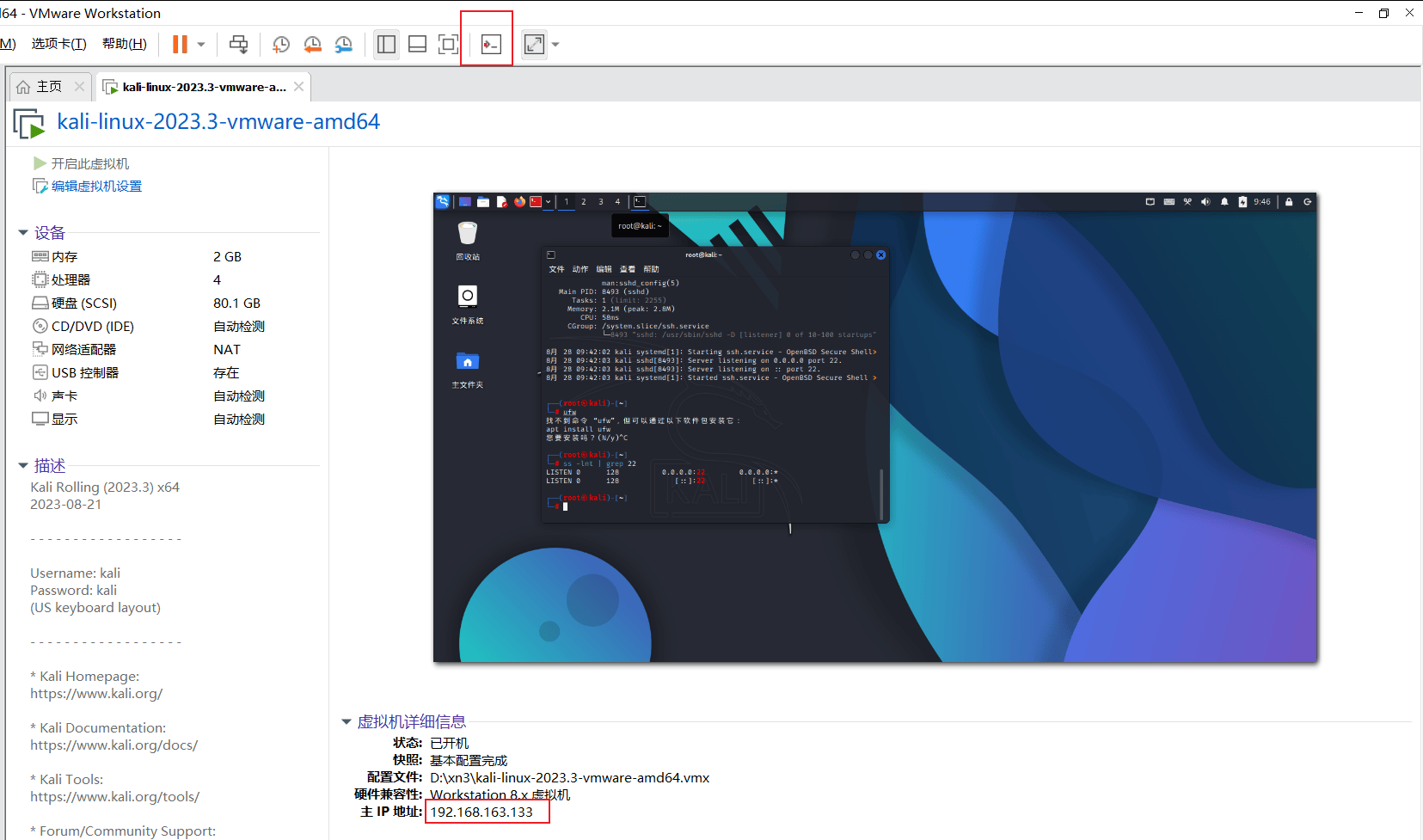Open the stretch display options dropdown arrow

pyautogui.click(x=555, y=45)
